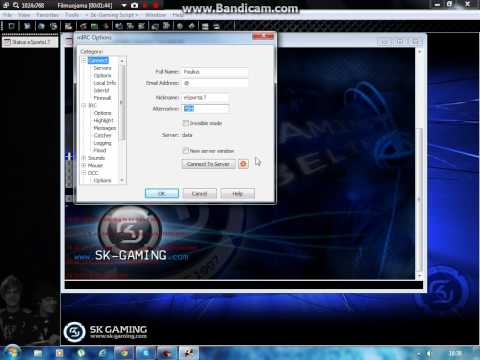
Task: Tick the New server window checkbox
Action: coord(186,151)
